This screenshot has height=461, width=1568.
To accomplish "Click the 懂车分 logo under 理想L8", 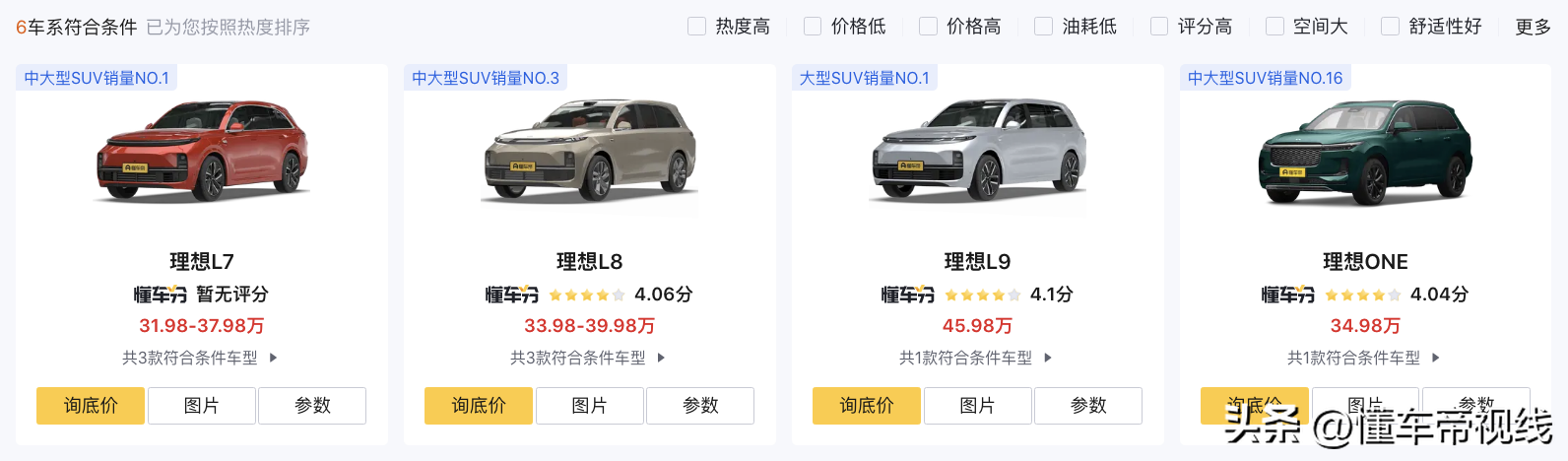I will point(512,295).
